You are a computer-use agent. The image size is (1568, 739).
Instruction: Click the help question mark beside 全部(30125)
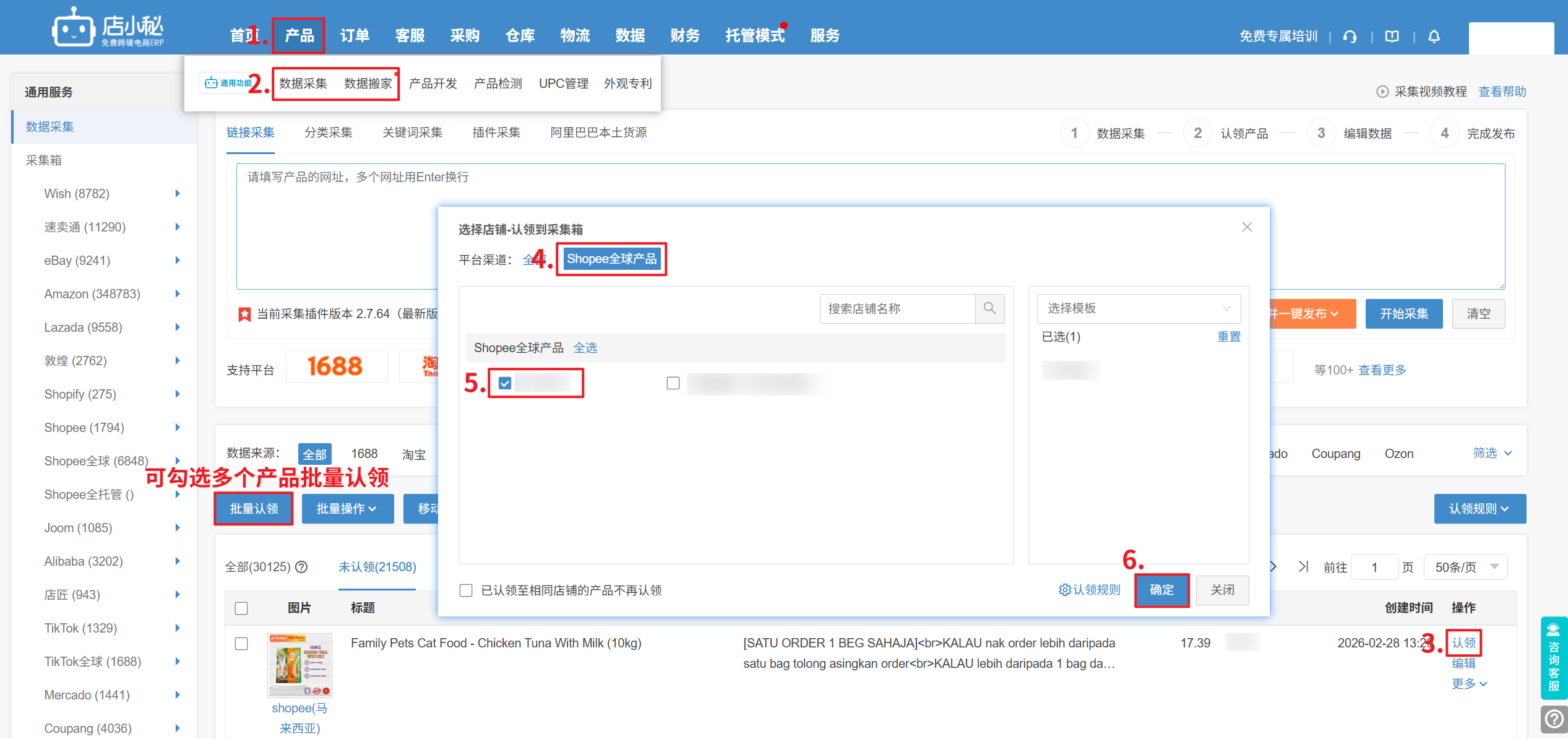tap(301, 567)
